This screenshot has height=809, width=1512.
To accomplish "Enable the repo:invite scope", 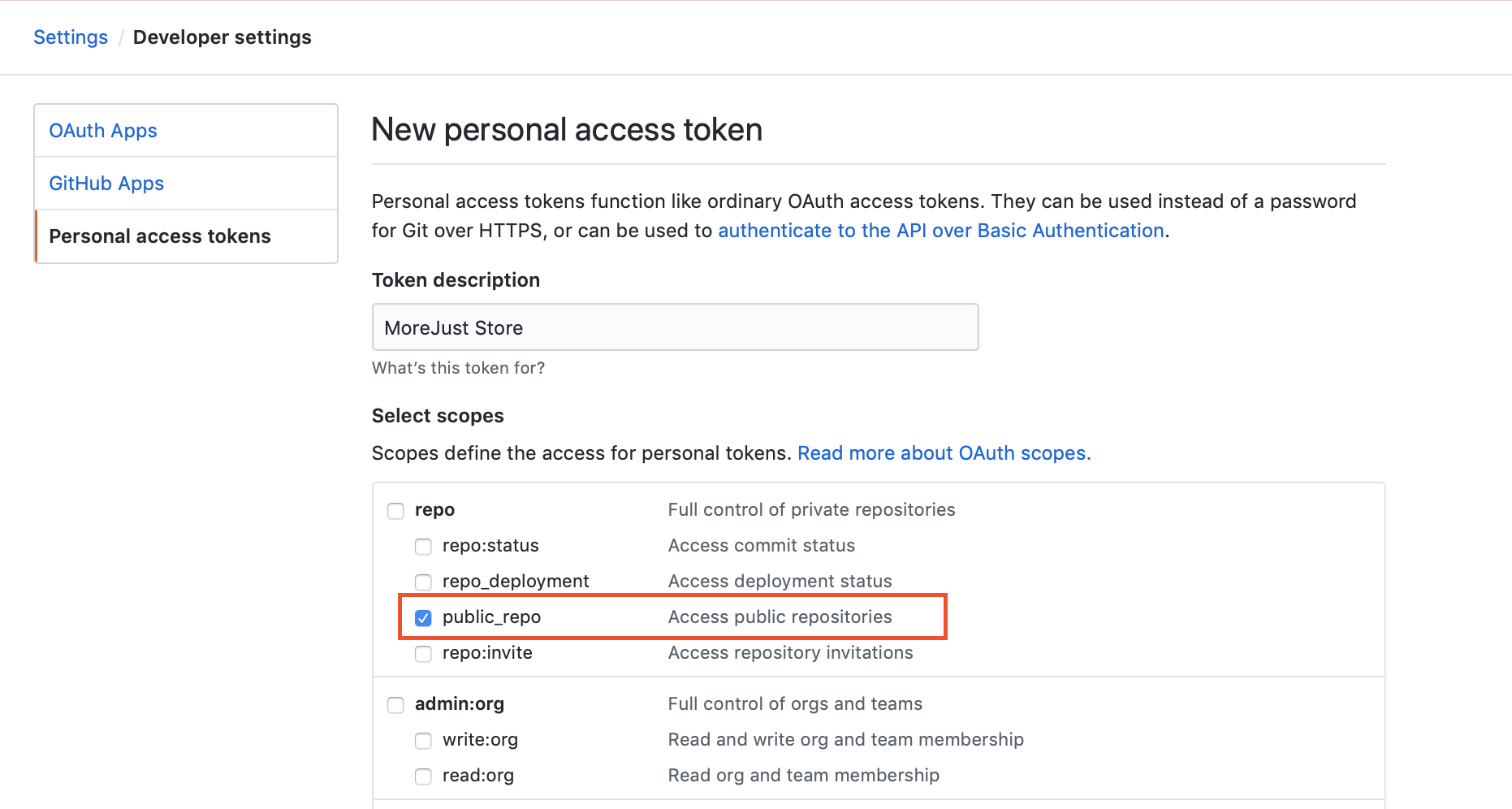I will point(423,654).
